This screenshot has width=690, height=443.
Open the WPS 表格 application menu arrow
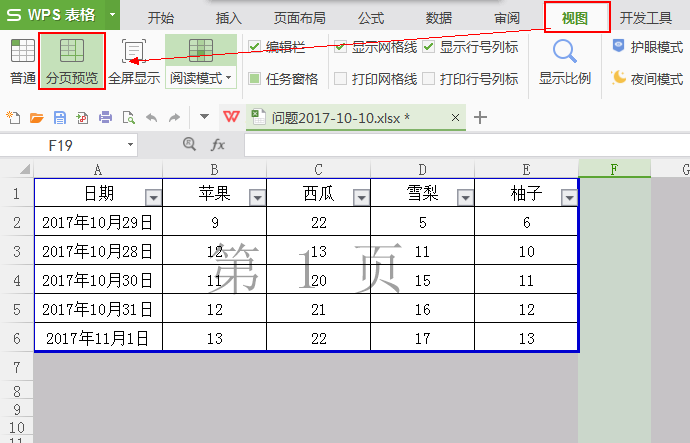click(113, 15)
